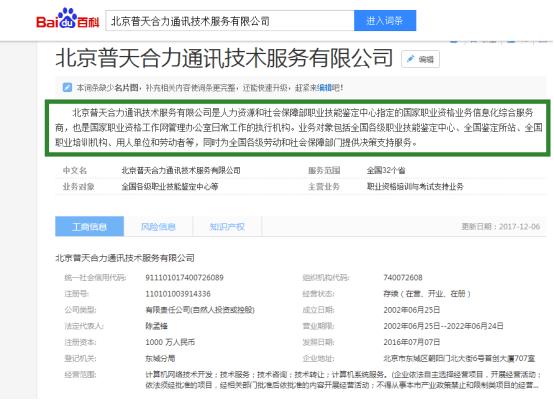Click the 公司类型 value 有限责任公司
This screenshot has width=554, height=400.
click(200, 310)
